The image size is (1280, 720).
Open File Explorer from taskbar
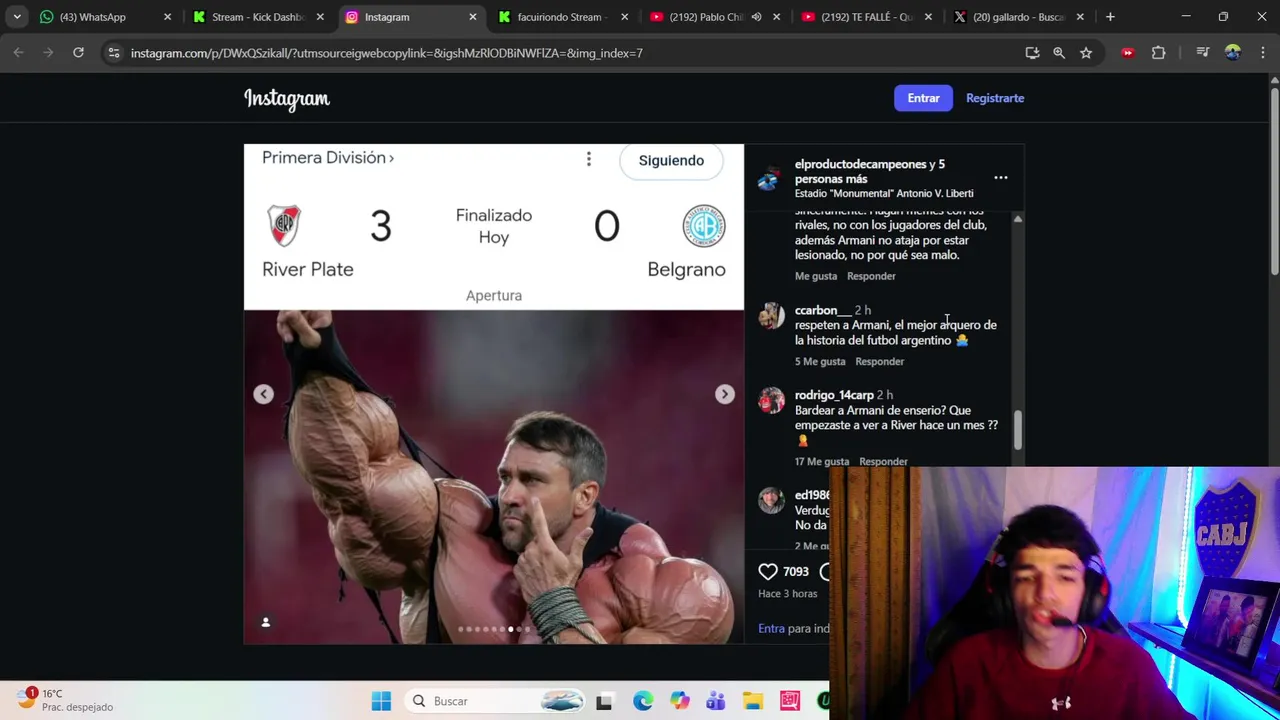tap(753, 701)
